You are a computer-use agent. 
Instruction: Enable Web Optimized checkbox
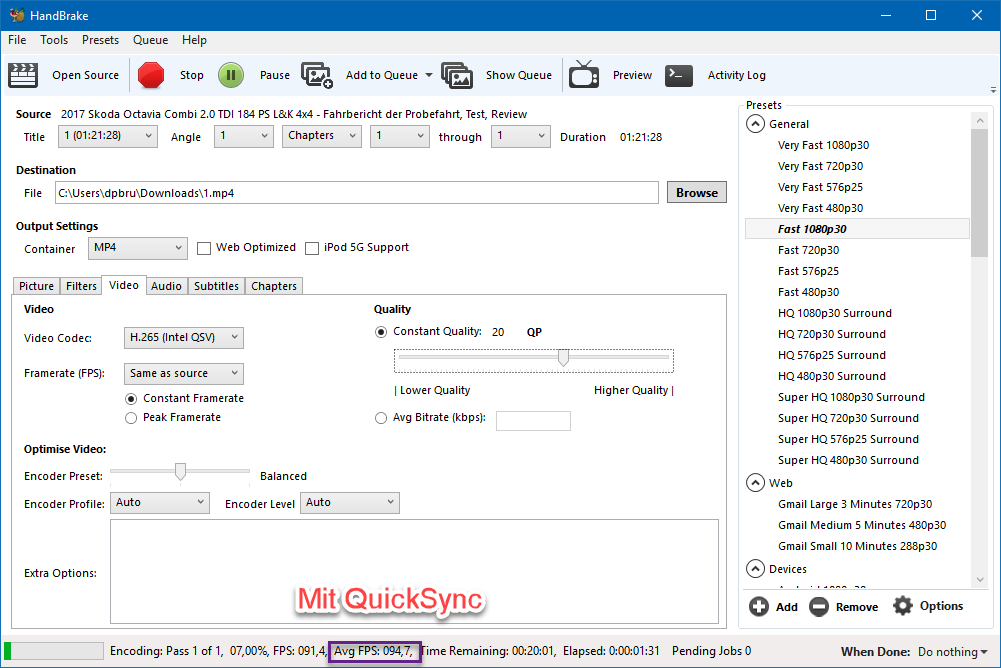click(x=204, y=248)
